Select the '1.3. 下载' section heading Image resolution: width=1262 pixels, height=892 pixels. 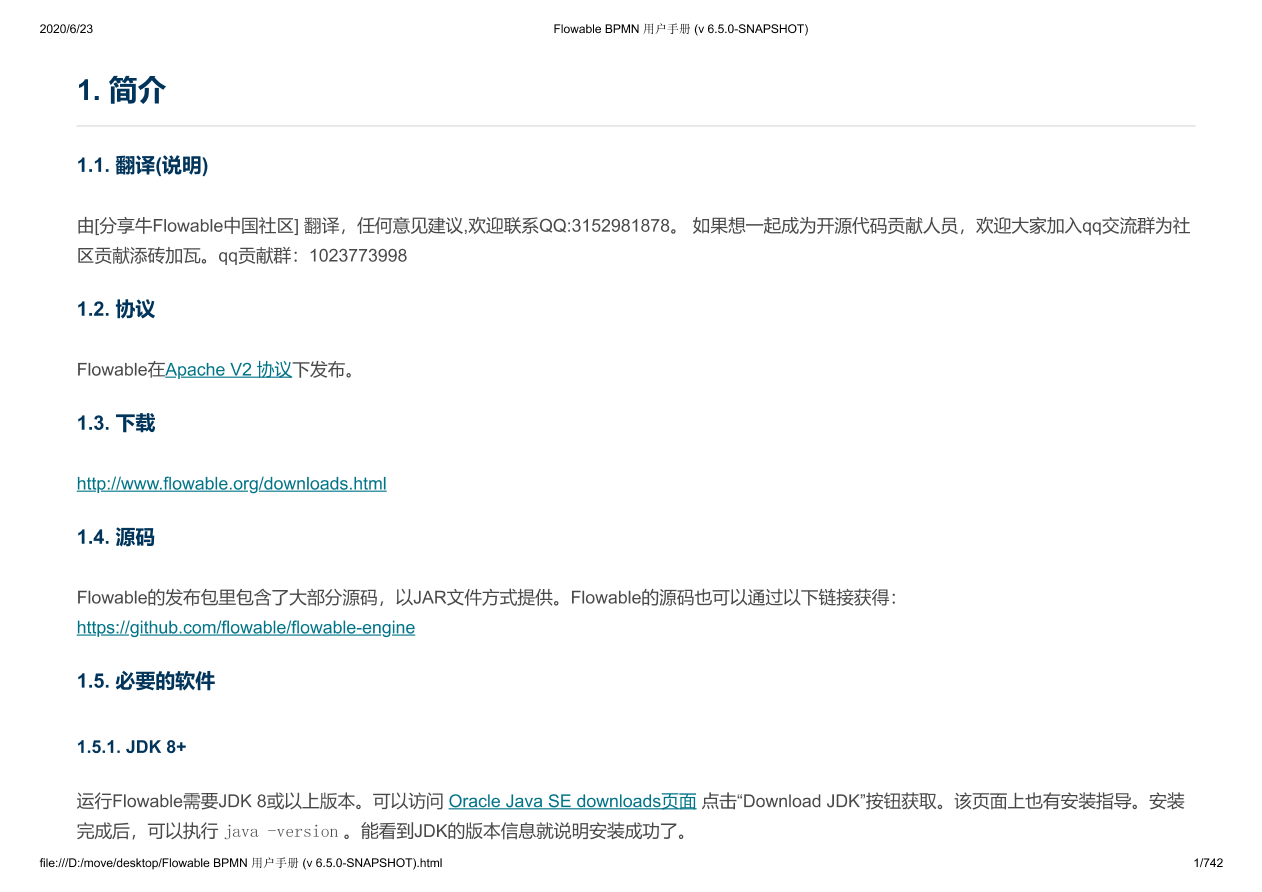[x=116, y=423]
